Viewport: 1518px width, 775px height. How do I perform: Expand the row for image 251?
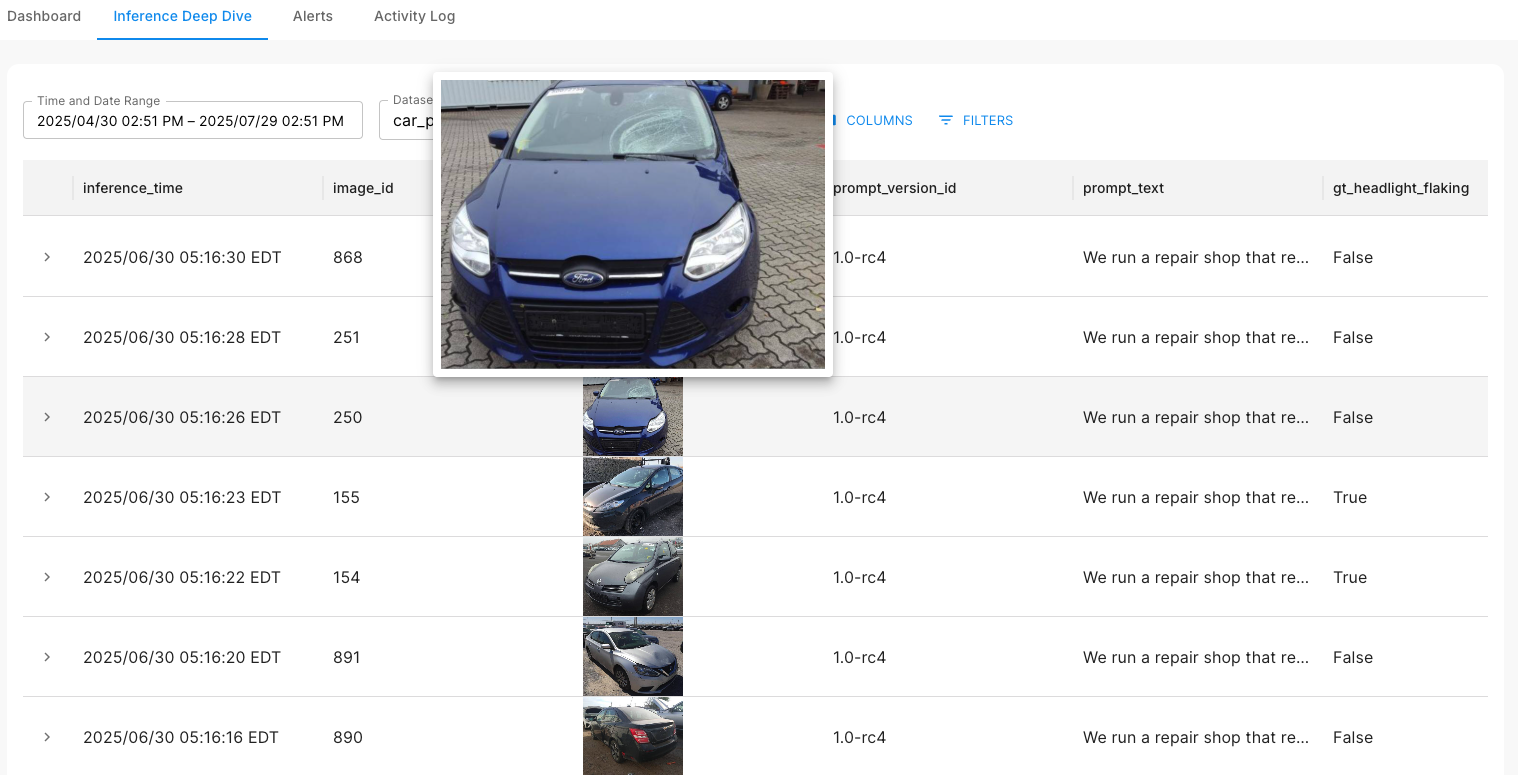point(47,337)
